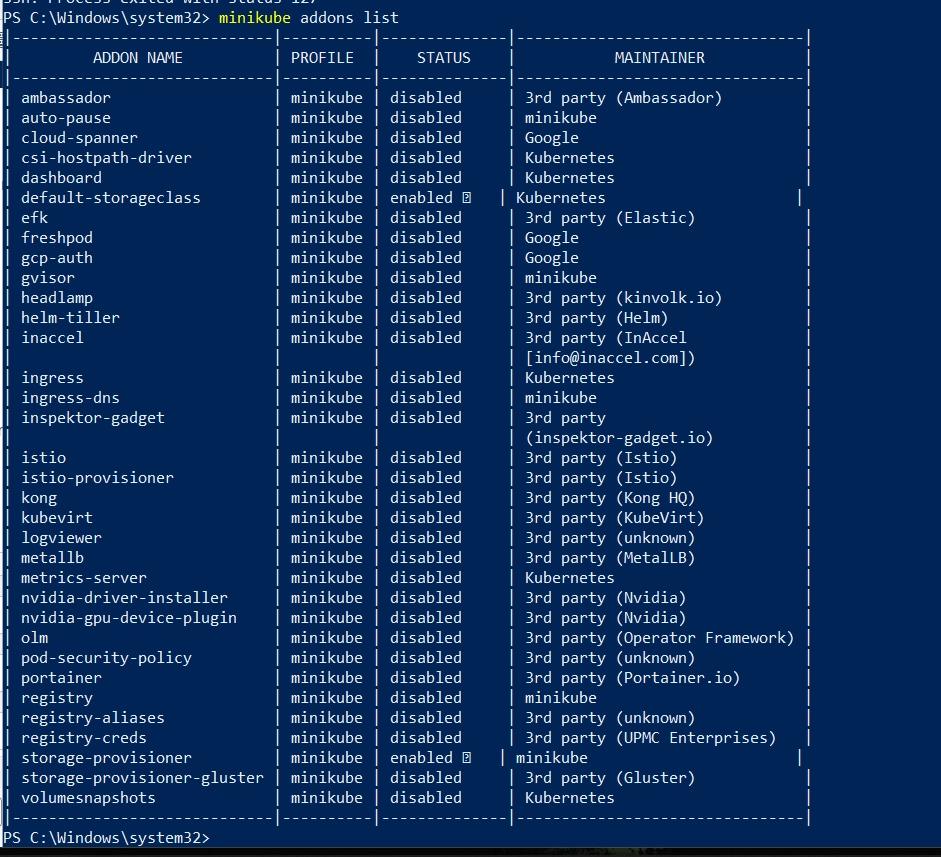Click the volumesnapshots addon name
Image resolution: width=941 pixels, height=857 pixels.
[x=88, y=798]
